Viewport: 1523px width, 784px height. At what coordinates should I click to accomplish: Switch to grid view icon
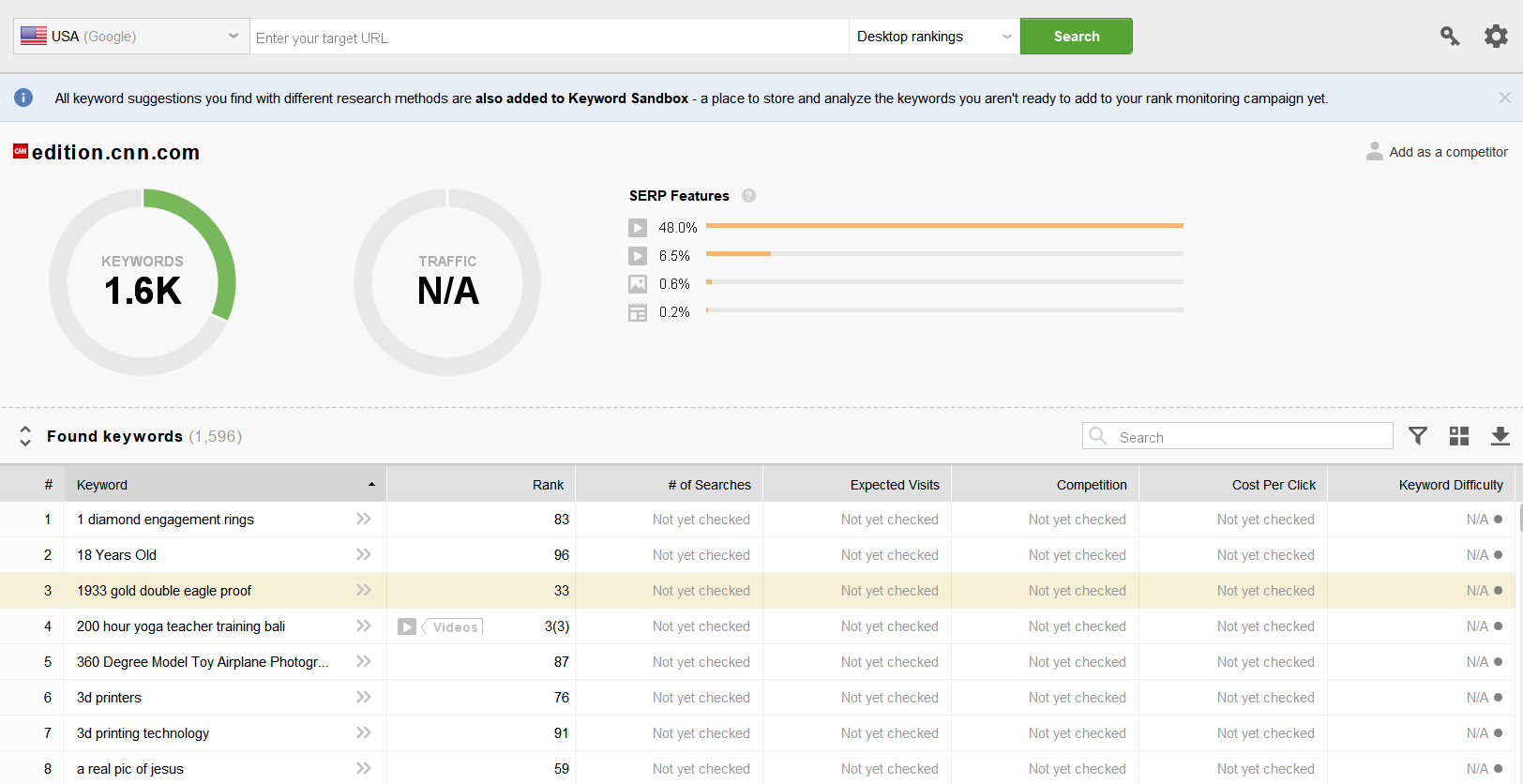pos(1459,436)
